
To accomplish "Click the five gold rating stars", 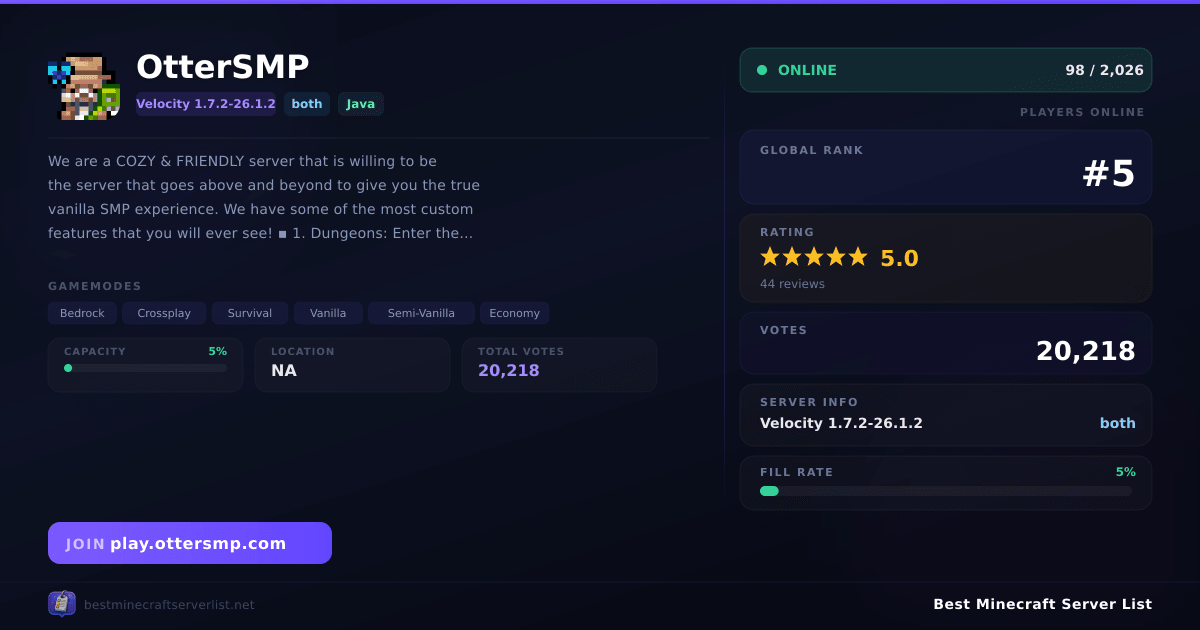I will [814, 257].
